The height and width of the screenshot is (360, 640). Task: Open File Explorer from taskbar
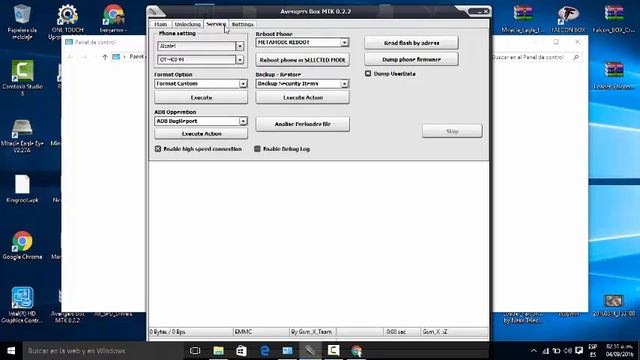[218, 351]
